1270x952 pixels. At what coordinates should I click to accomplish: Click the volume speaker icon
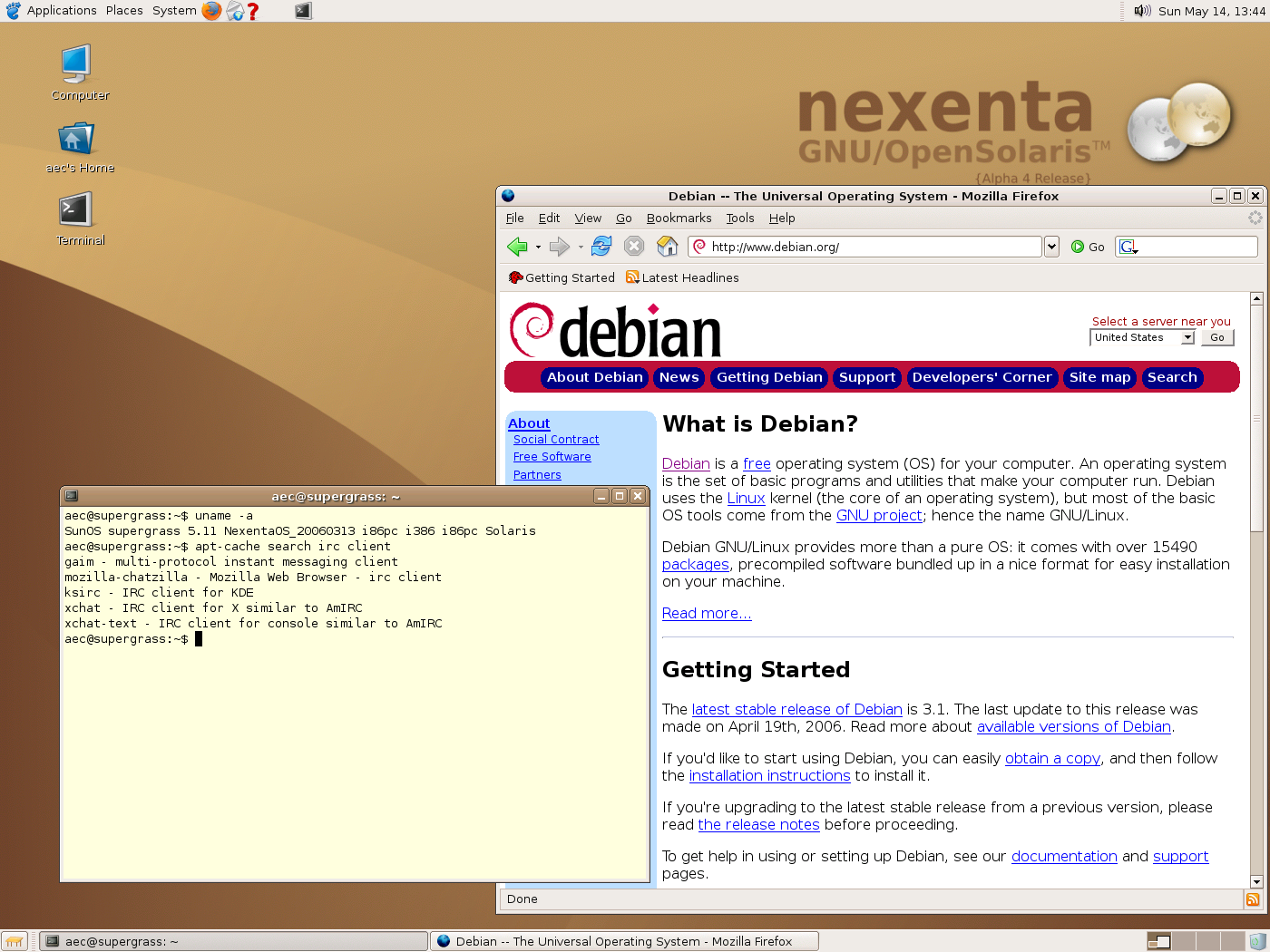coord(1142,11)
